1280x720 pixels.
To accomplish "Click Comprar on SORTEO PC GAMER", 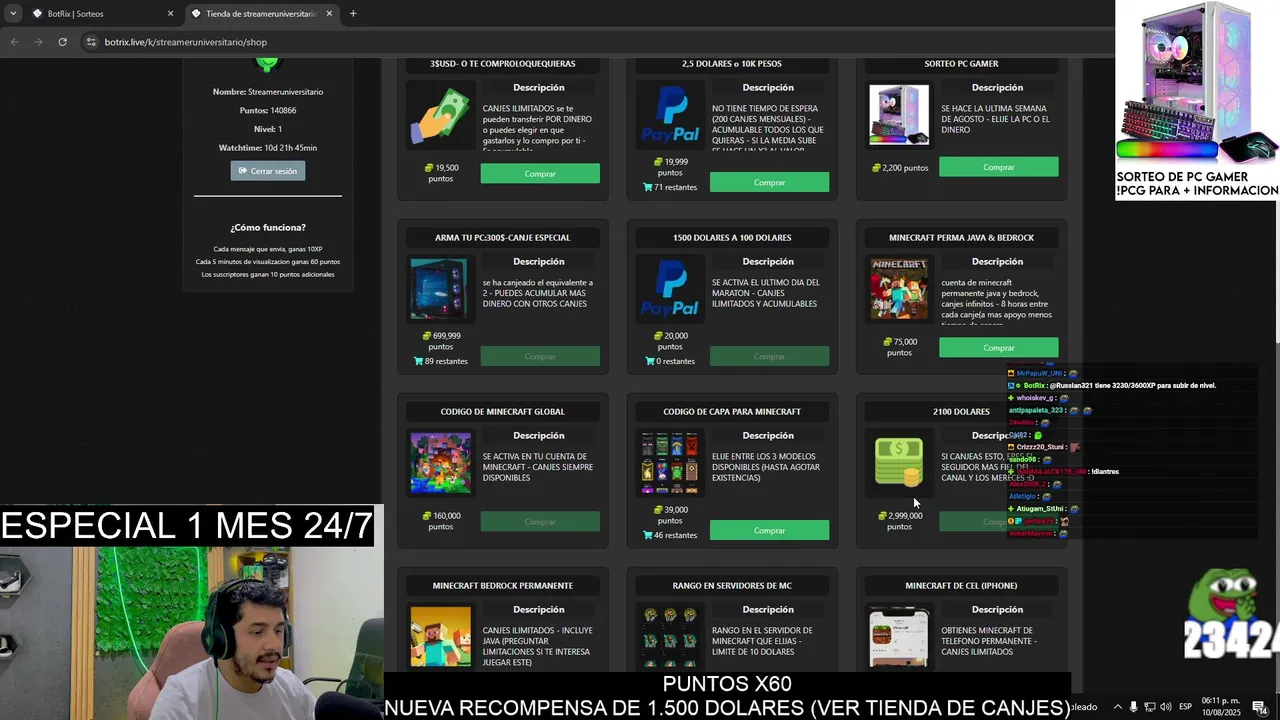I will (x=998, y=167).
